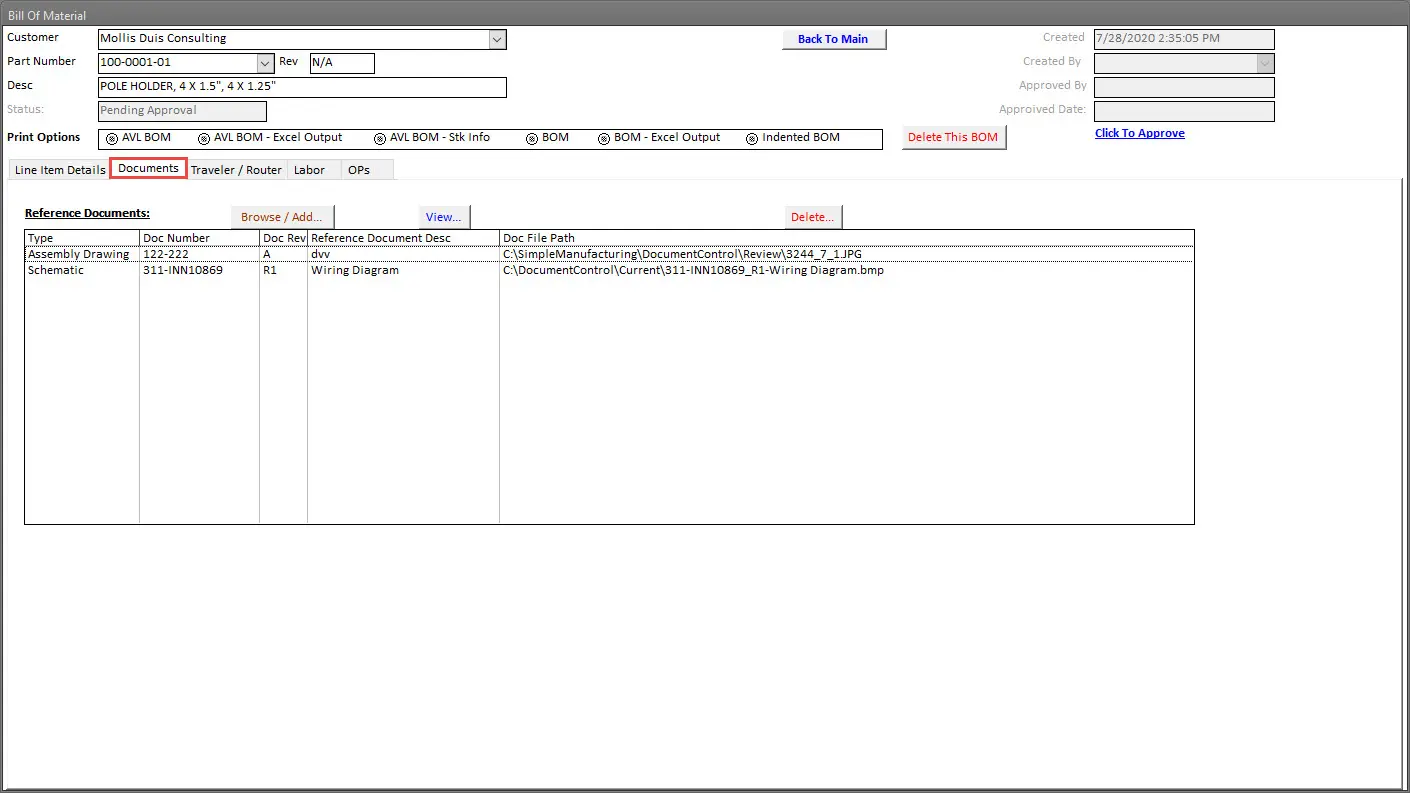Follow the Click To Approve link
Image resolution: width=1410 pixels, height=793 pixels.
pos(1139,134)
